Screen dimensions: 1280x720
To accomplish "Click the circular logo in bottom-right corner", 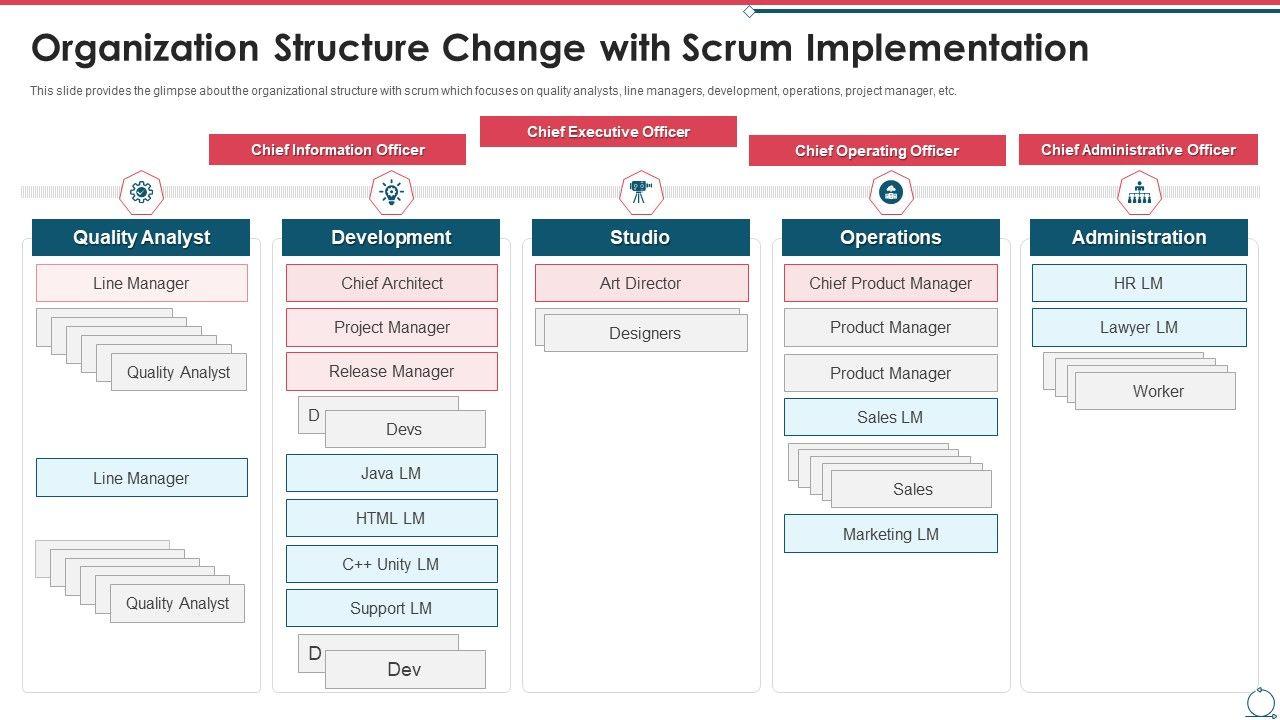I will (x=1261, y=703).
